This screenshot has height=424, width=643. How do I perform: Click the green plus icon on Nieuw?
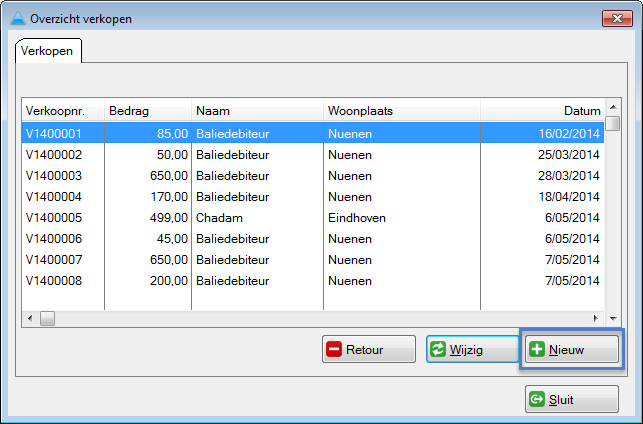(x=537, y=350)
